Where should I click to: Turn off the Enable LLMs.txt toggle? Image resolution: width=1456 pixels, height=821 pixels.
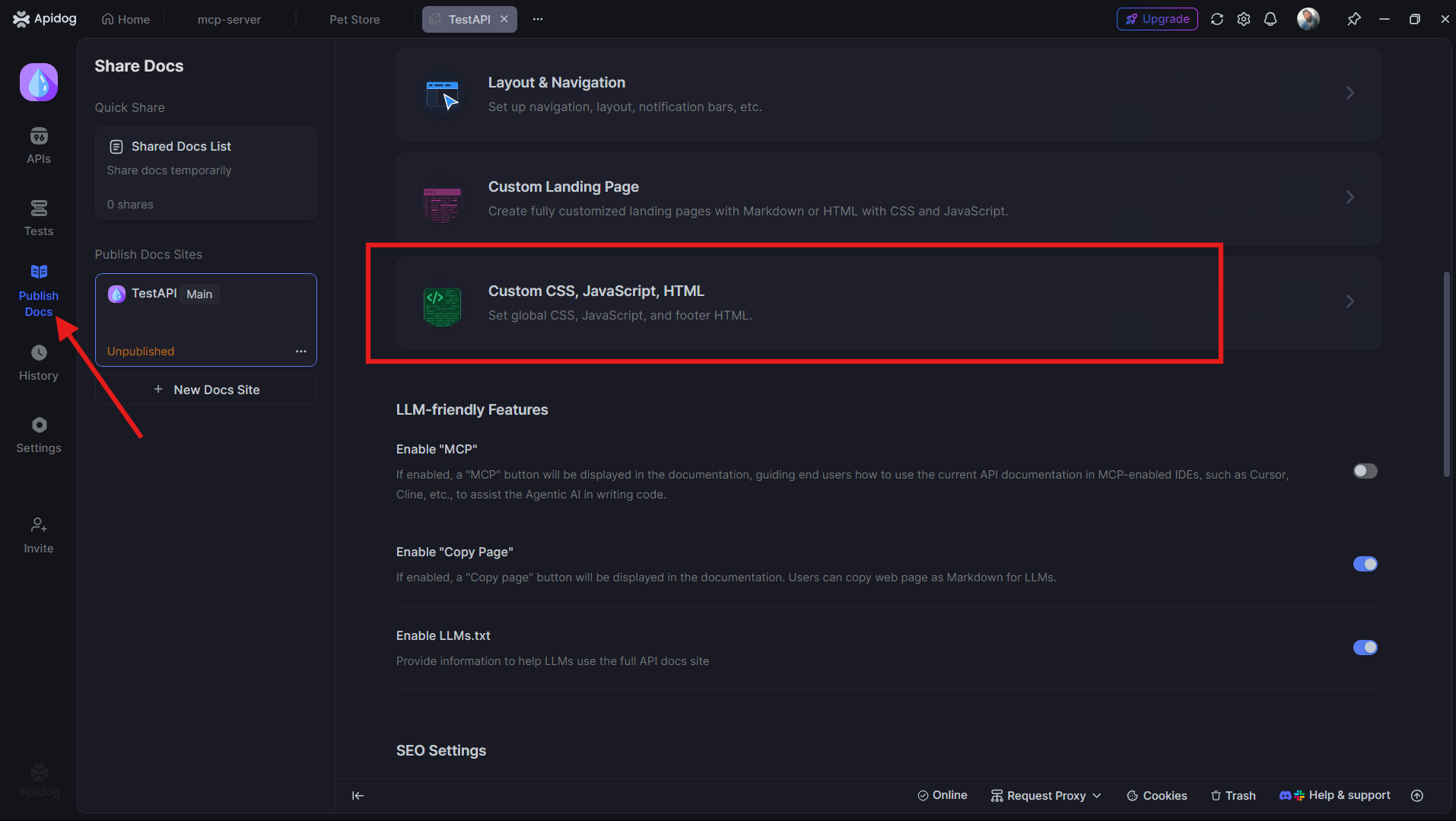tap(1365, 648)
